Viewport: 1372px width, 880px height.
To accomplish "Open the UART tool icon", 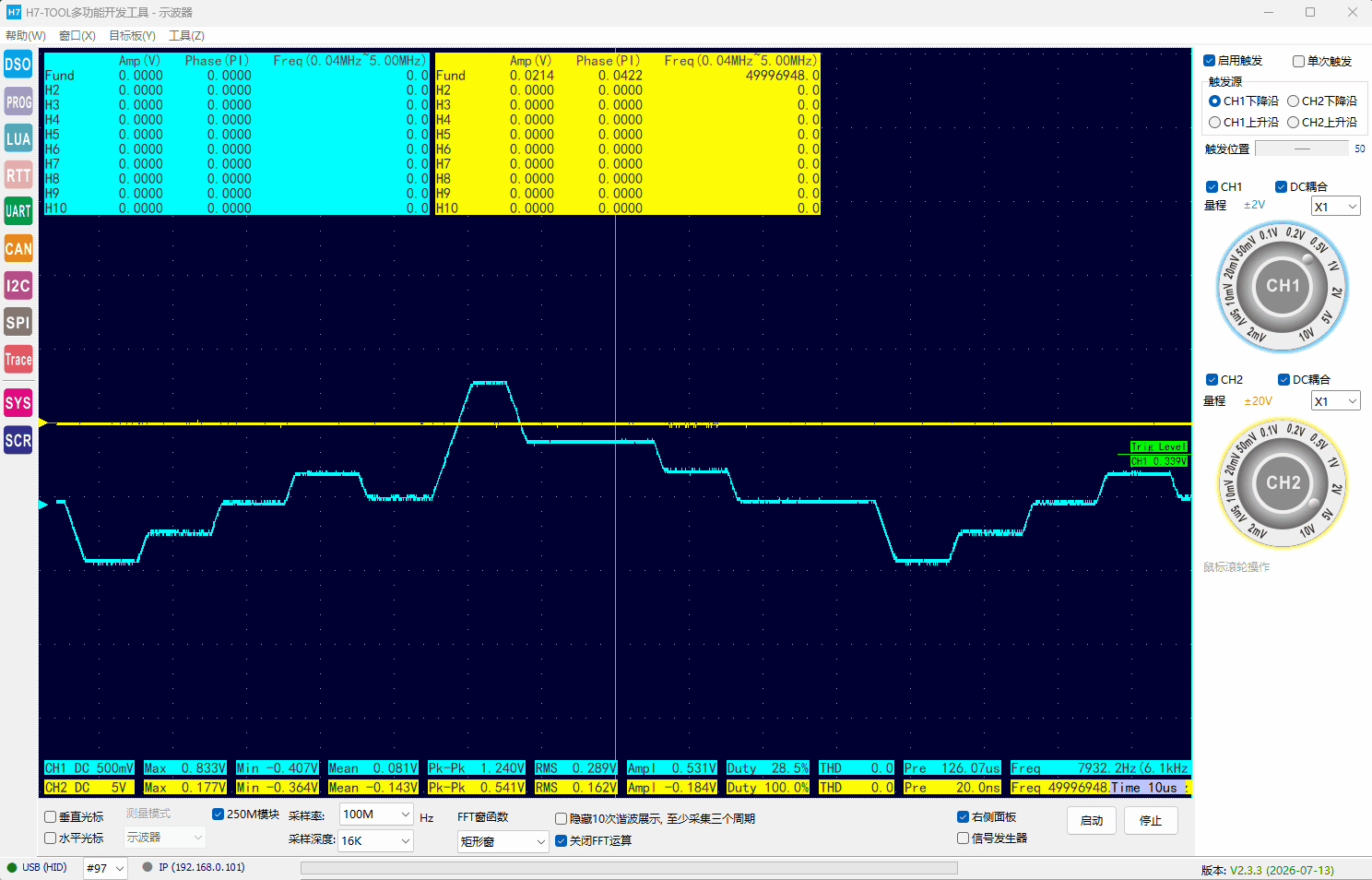I will [x=18, y=211].
